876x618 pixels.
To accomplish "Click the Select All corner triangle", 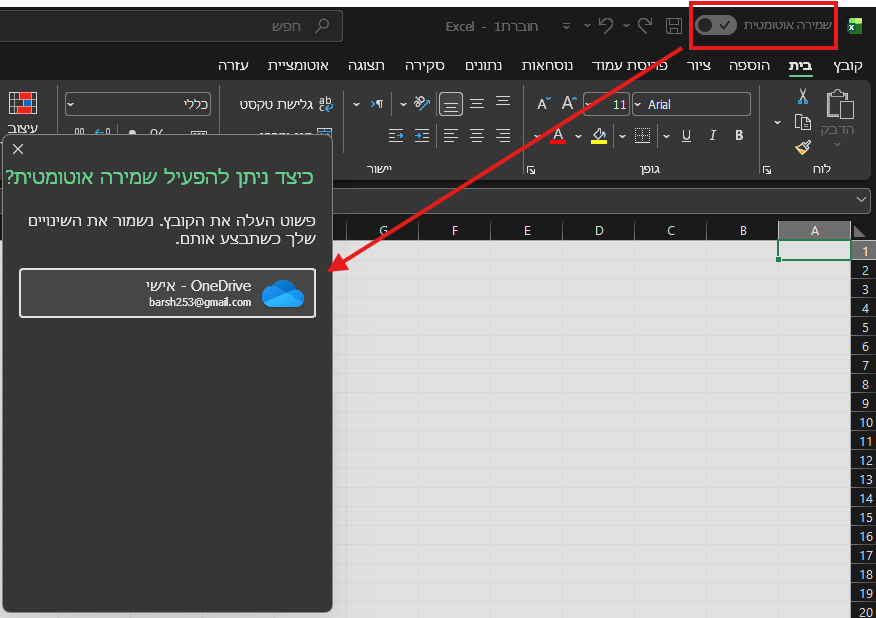I will point(859,231).
